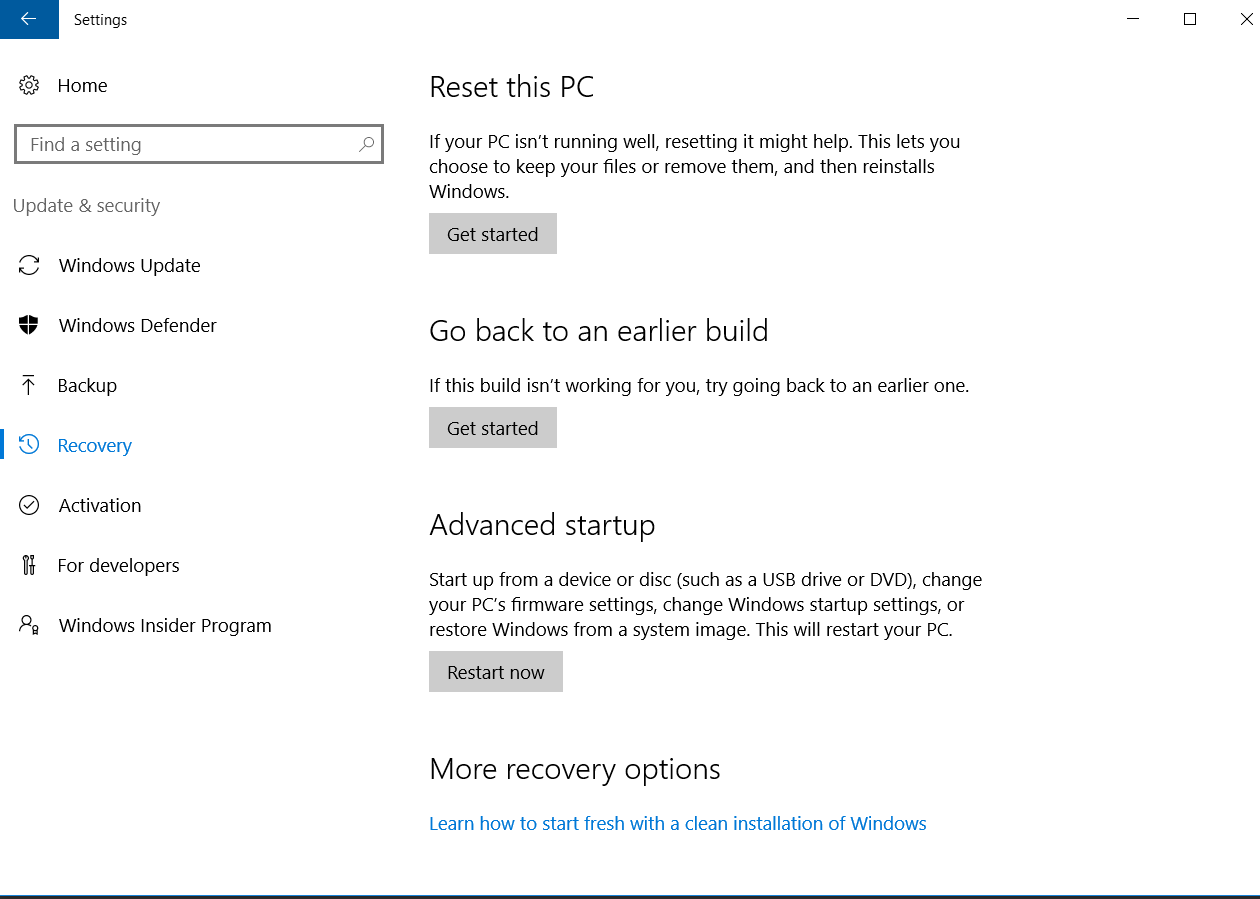
Task: Click the Home gear icon
Action: 29,85
